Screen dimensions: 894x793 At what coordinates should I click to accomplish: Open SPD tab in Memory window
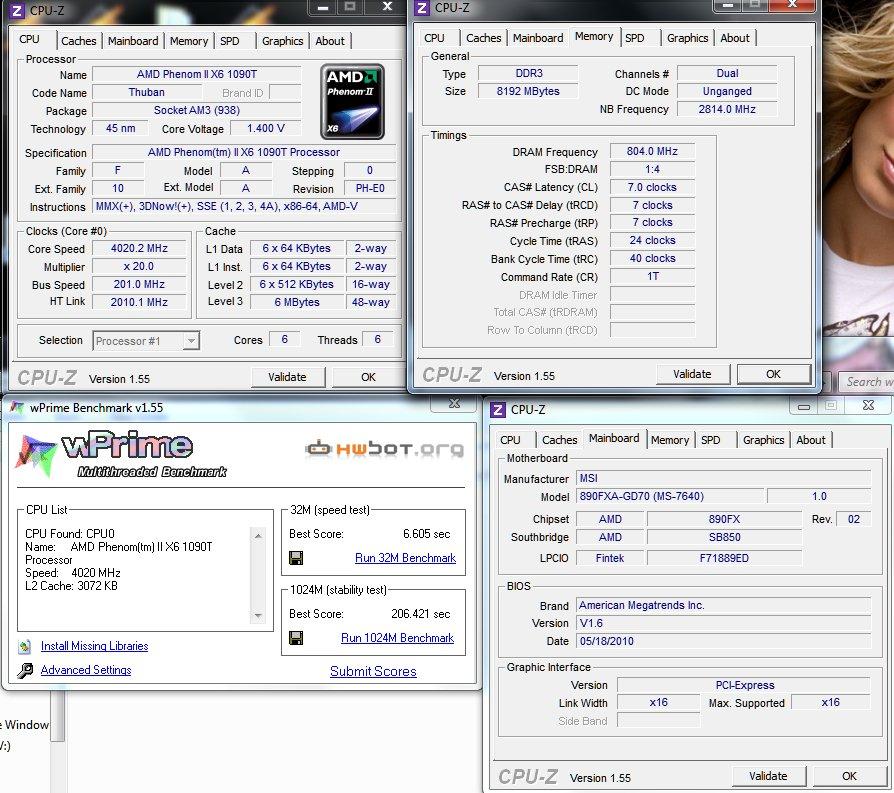click(x=635, y=38)
